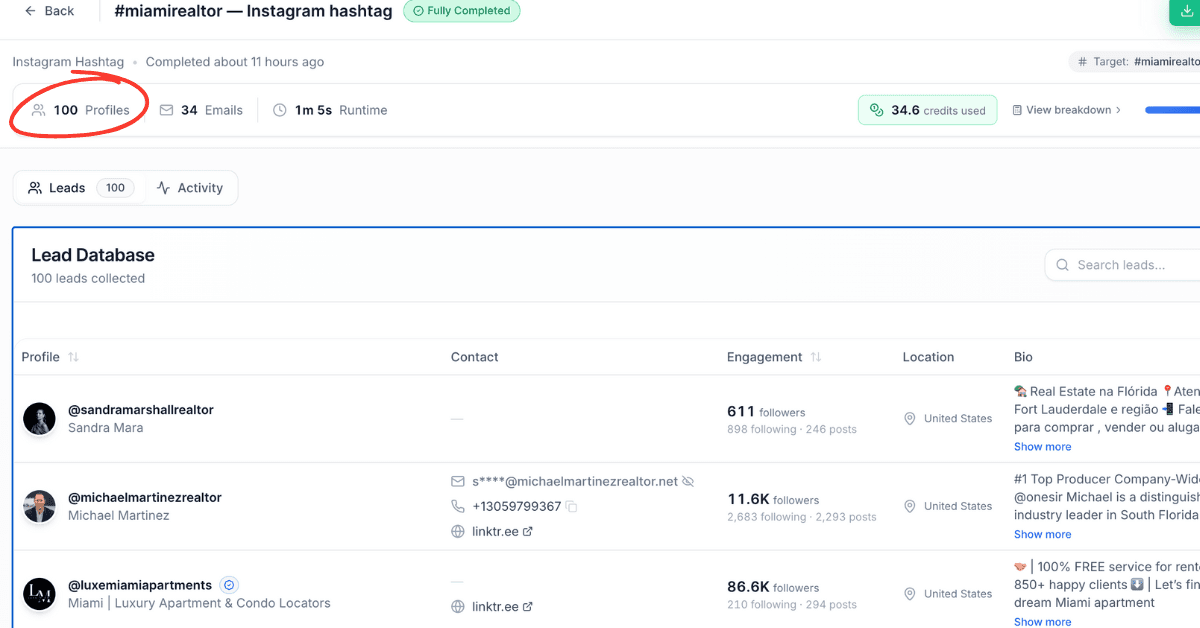This screenshot has width=1200, height=628.
Task: Click the globe icon next to linktr.ee
Action: click(459, 531)
